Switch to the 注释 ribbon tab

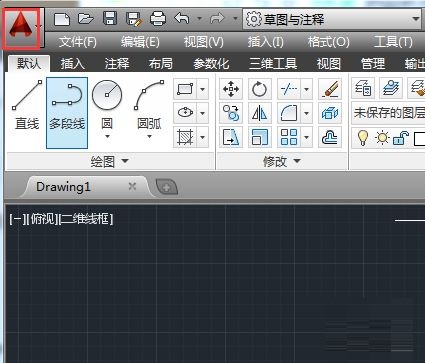click(x=116, y=64)
